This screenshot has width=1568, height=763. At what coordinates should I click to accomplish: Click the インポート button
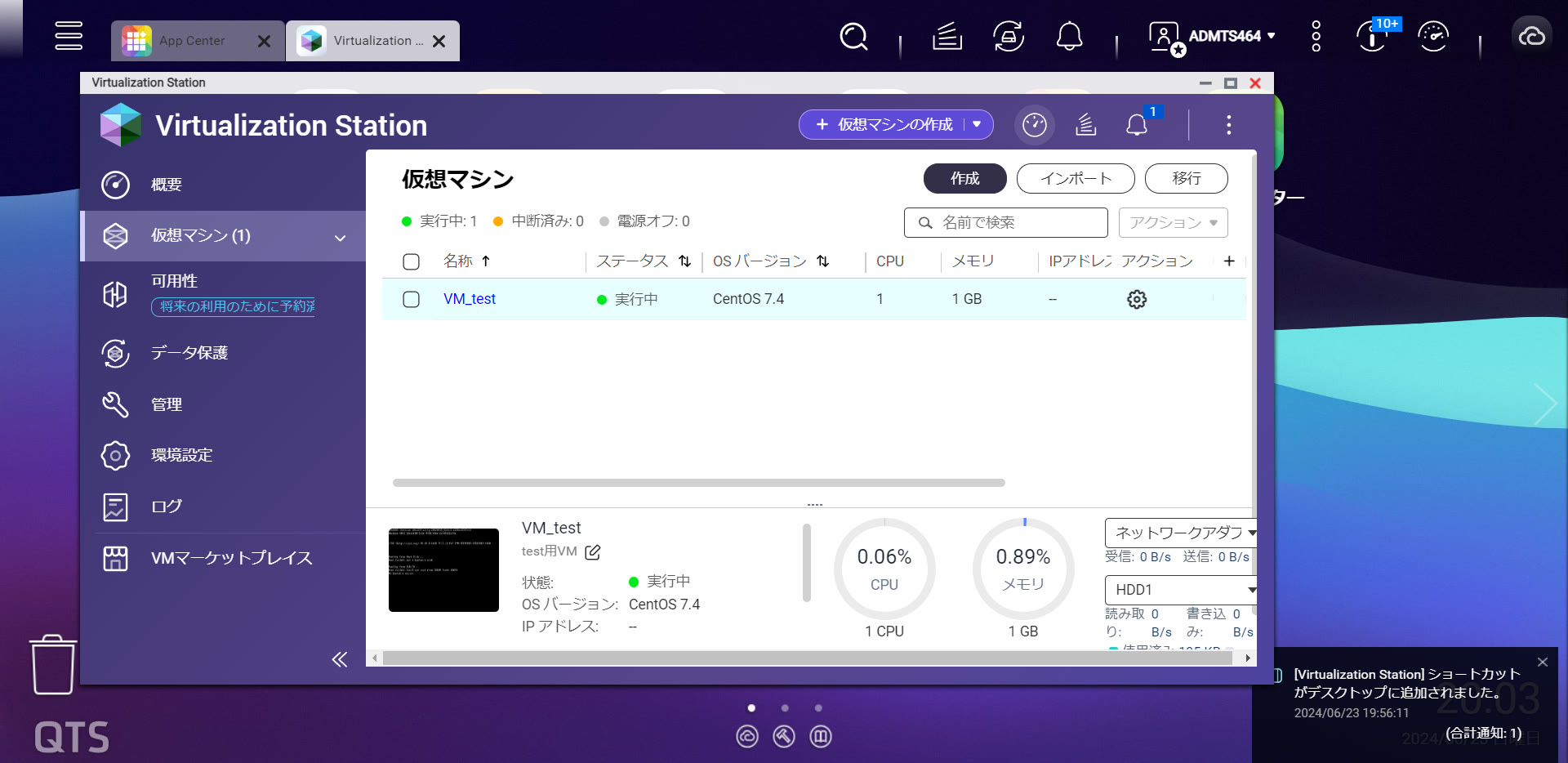1076,178
